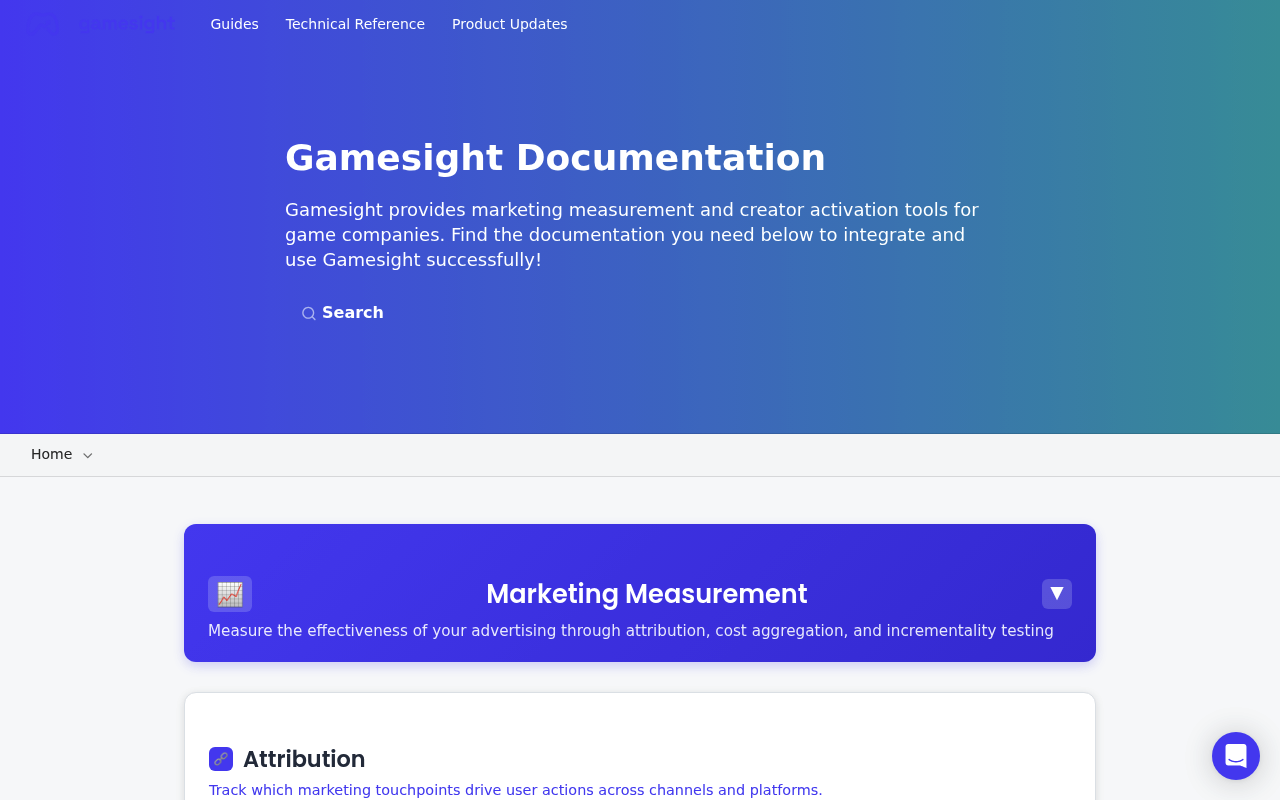Screen dimensions: 1280x800
Task: Open the Technical Reference navigation item
Action: click(355, 24)
